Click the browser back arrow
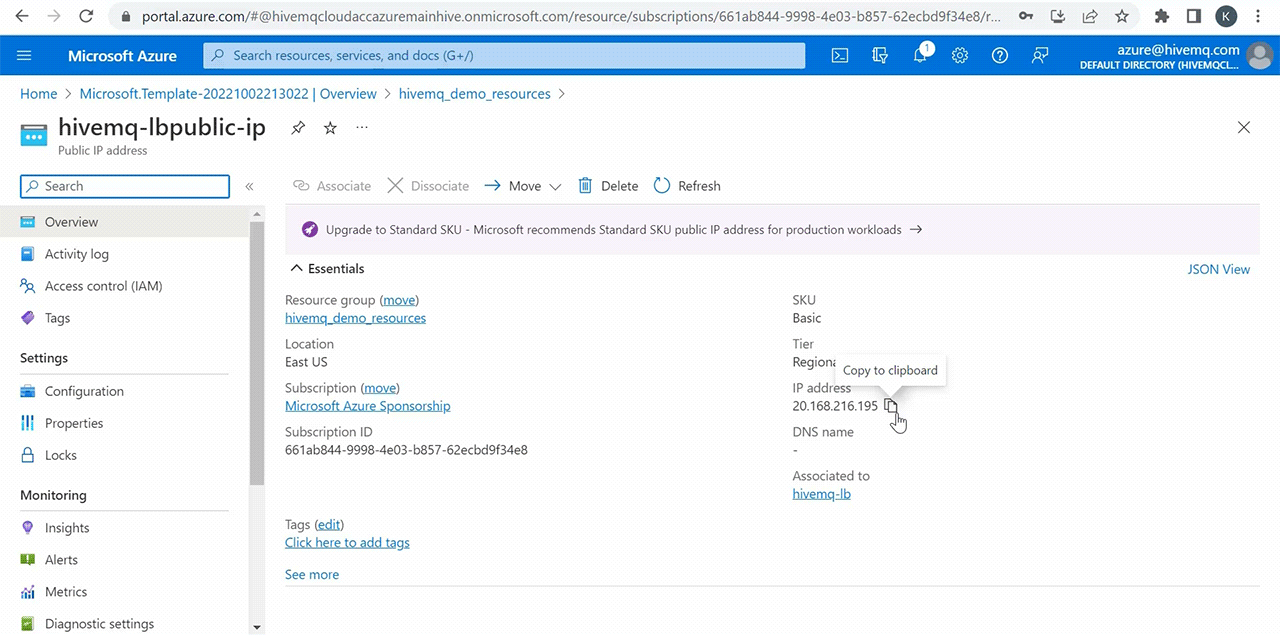Screen dimensions: 1280x635 (x=23, y=16)
